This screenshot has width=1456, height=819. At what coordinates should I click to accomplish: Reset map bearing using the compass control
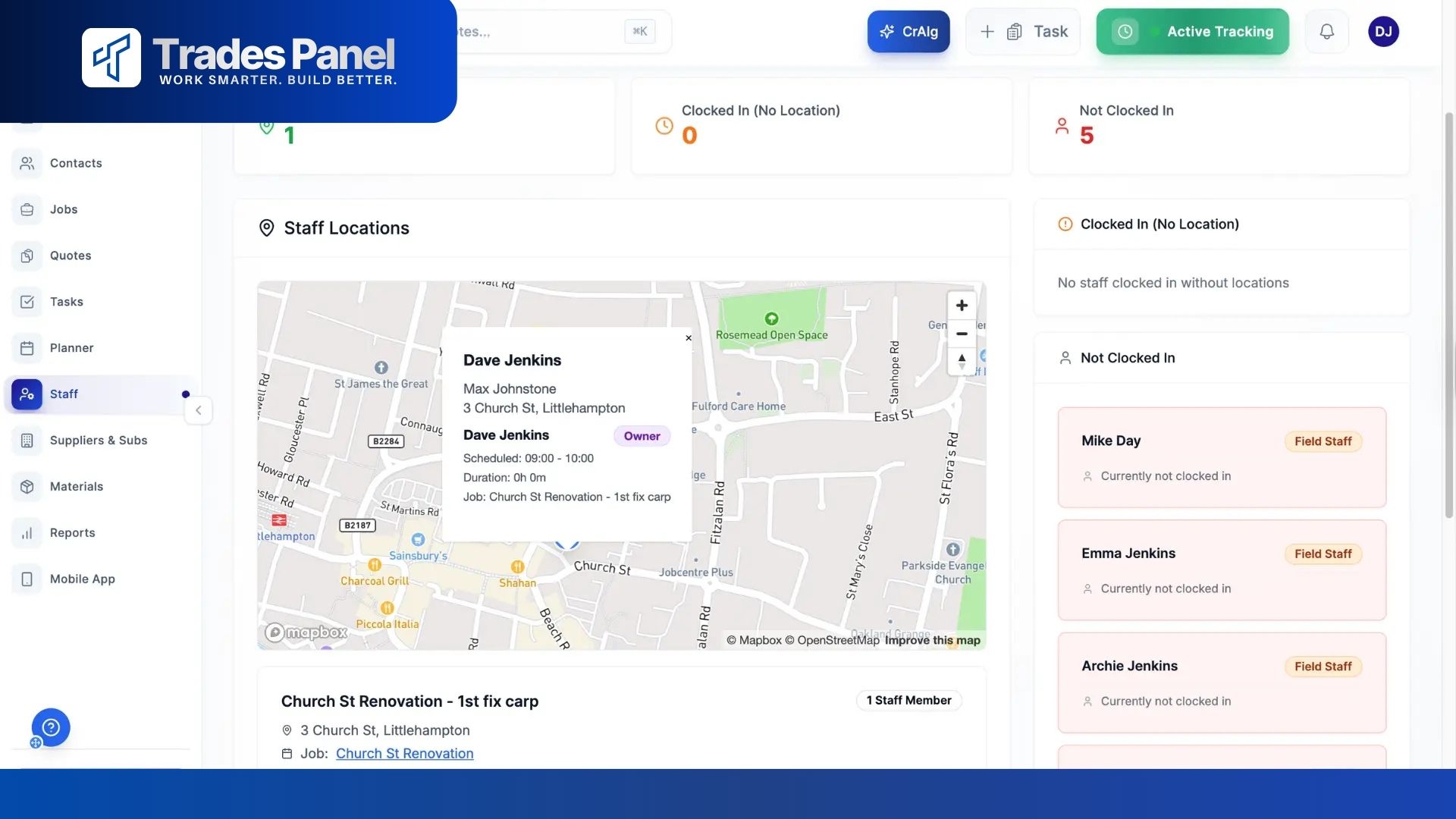point(962,362)
